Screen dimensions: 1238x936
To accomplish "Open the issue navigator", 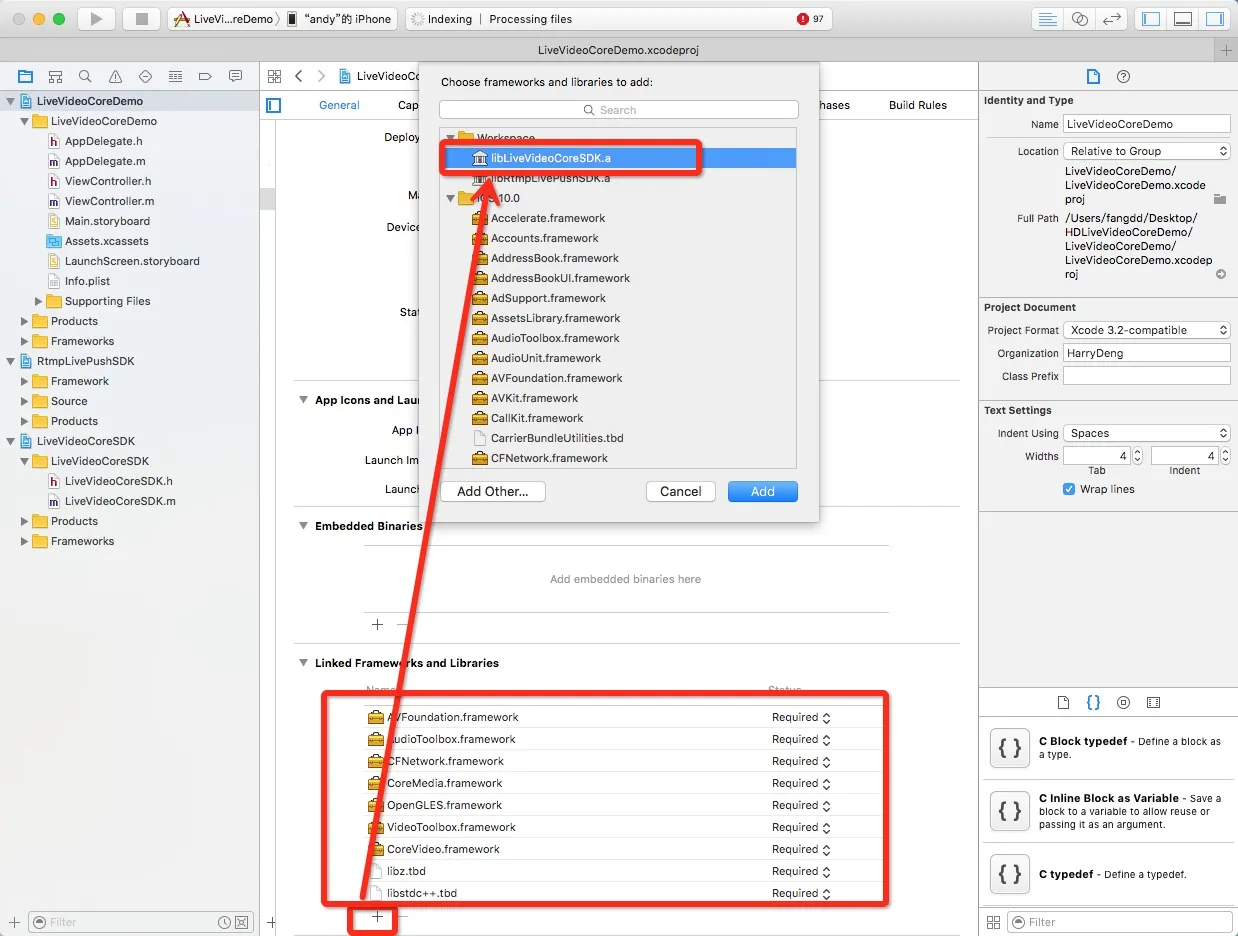I will (x=115, y=76).
